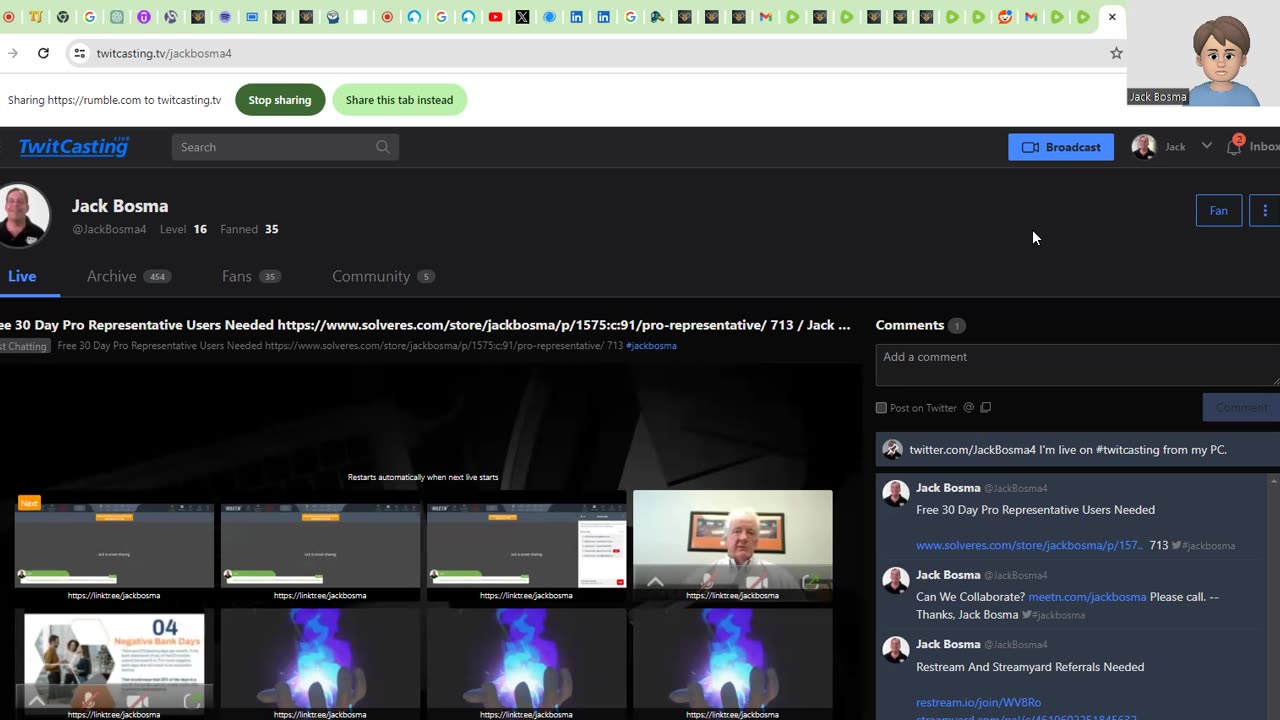The height and width of the screenshot is (720, 1280).
Task: Click the browser address bar URL
Action: tap(164, 53)
